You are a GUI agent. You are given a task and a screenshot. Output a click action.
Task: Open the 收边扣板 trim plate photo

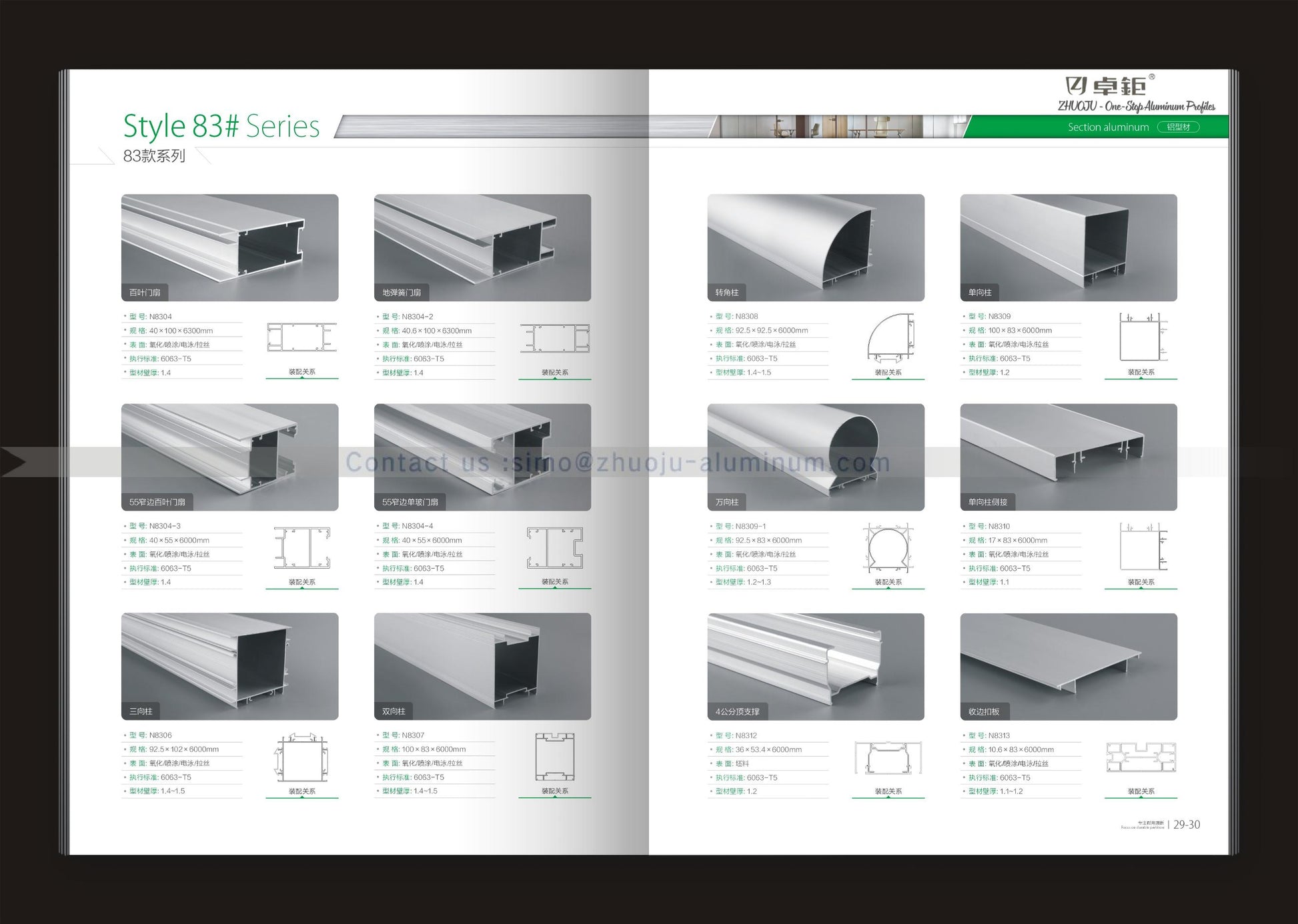(1068, 666)
